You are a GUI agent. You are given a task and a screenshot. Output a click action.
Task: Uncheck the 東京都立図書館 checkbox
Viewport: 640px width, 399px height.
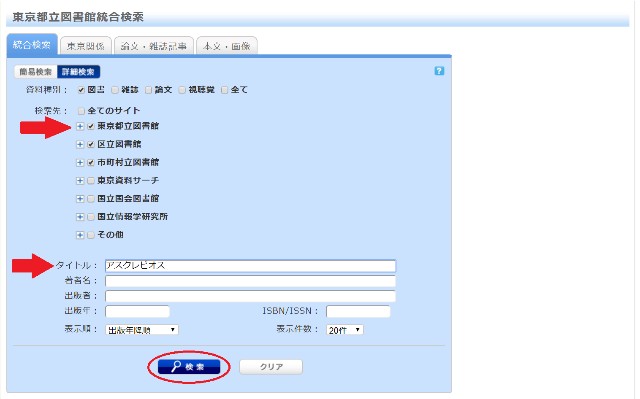[x=91, y=126]
